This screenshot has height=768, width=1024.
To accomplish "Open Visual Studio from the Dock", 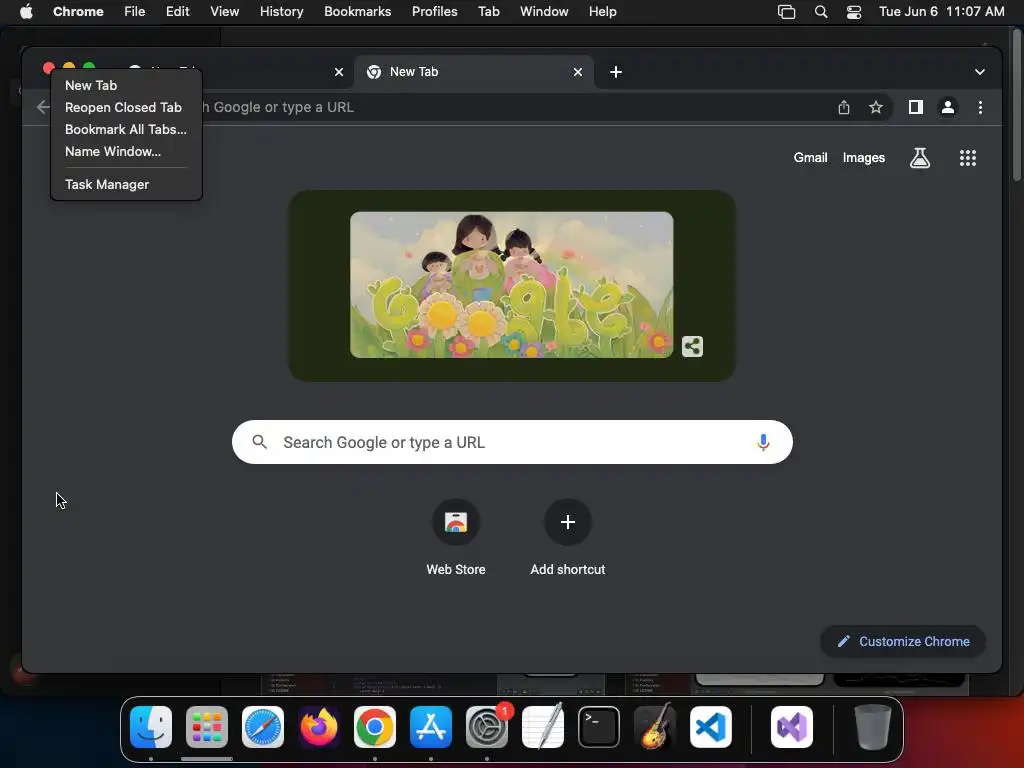I will point(792,727).
